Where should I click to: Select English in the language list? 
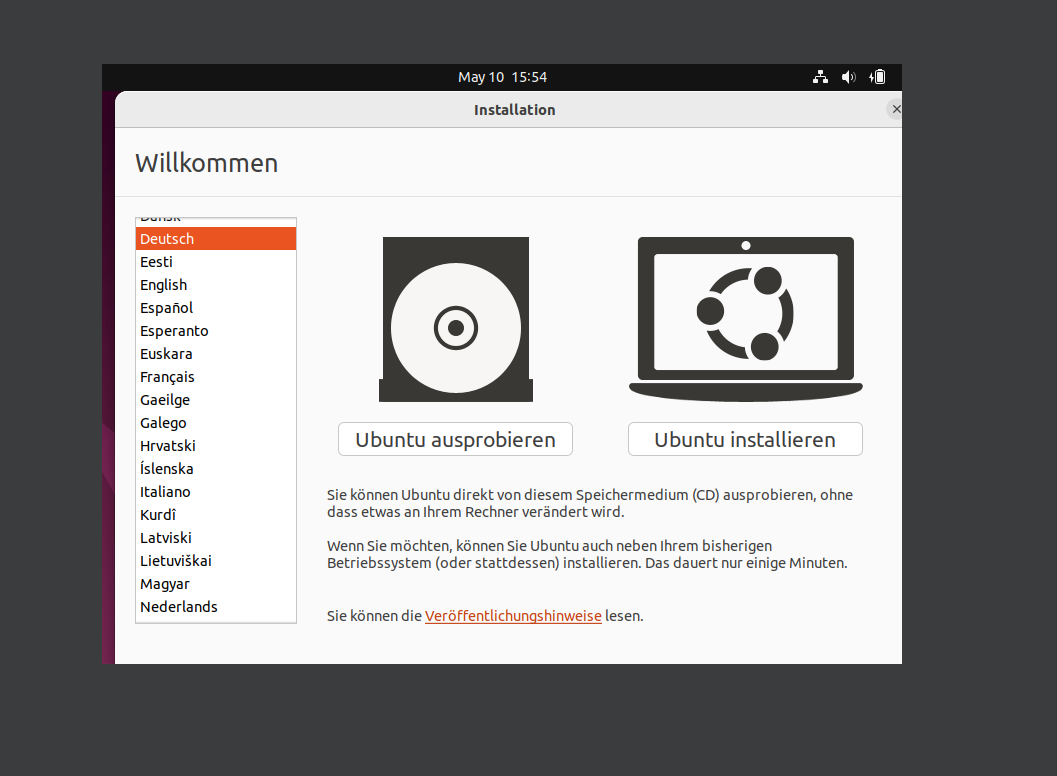click(216, 285)
